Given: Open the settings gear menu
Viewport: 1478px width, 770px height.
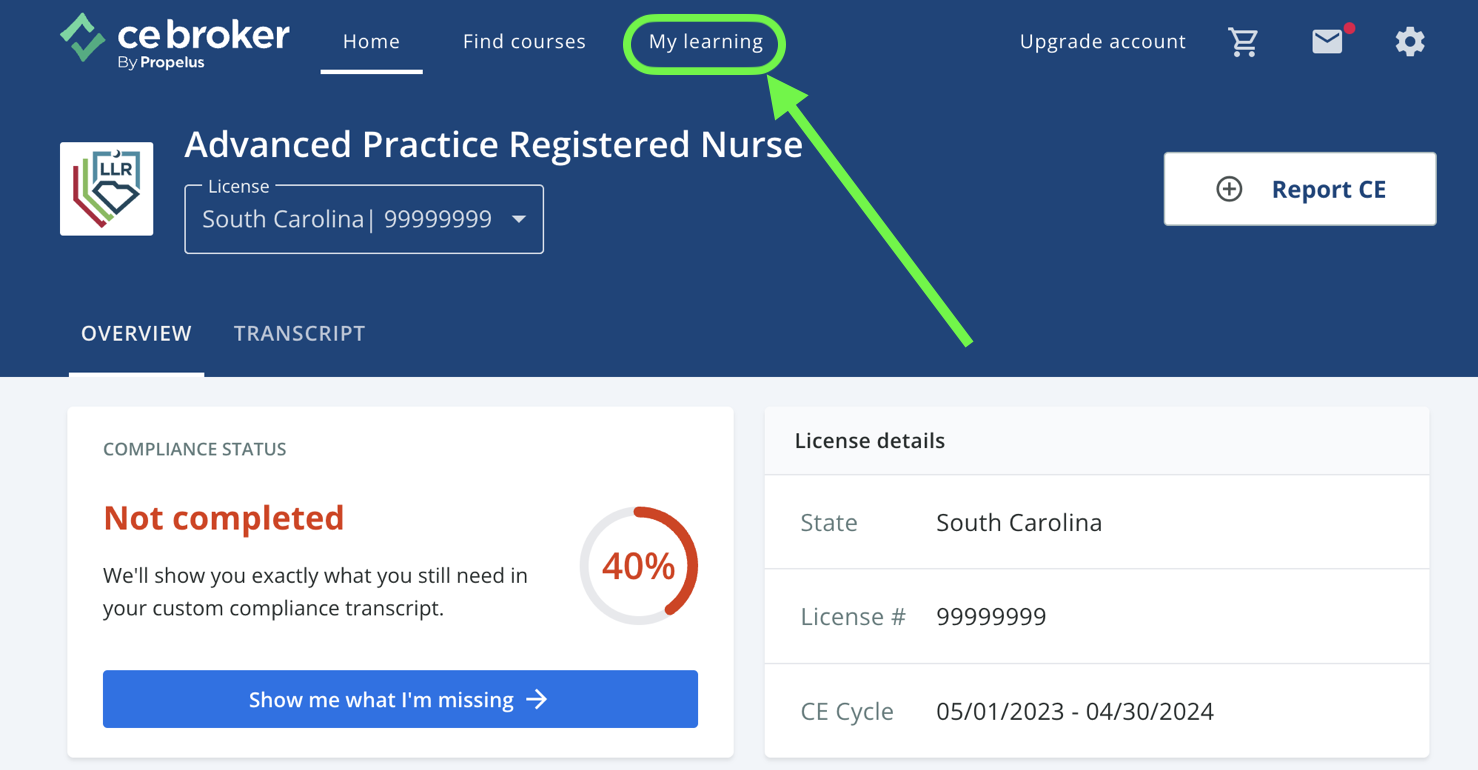Looking at the screenshot, I should tap(1410, 42).
